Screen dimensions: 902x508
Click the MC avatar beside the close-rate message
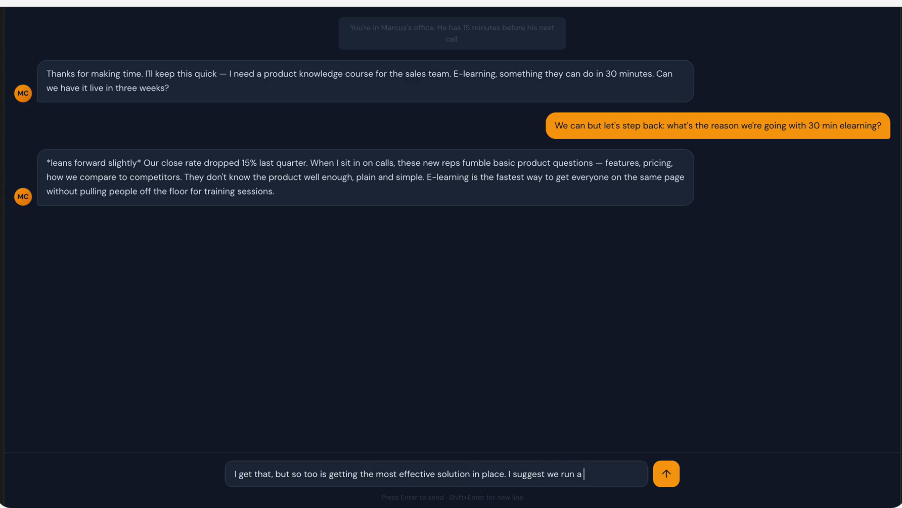pyautogui.click(x=23, y=197)
